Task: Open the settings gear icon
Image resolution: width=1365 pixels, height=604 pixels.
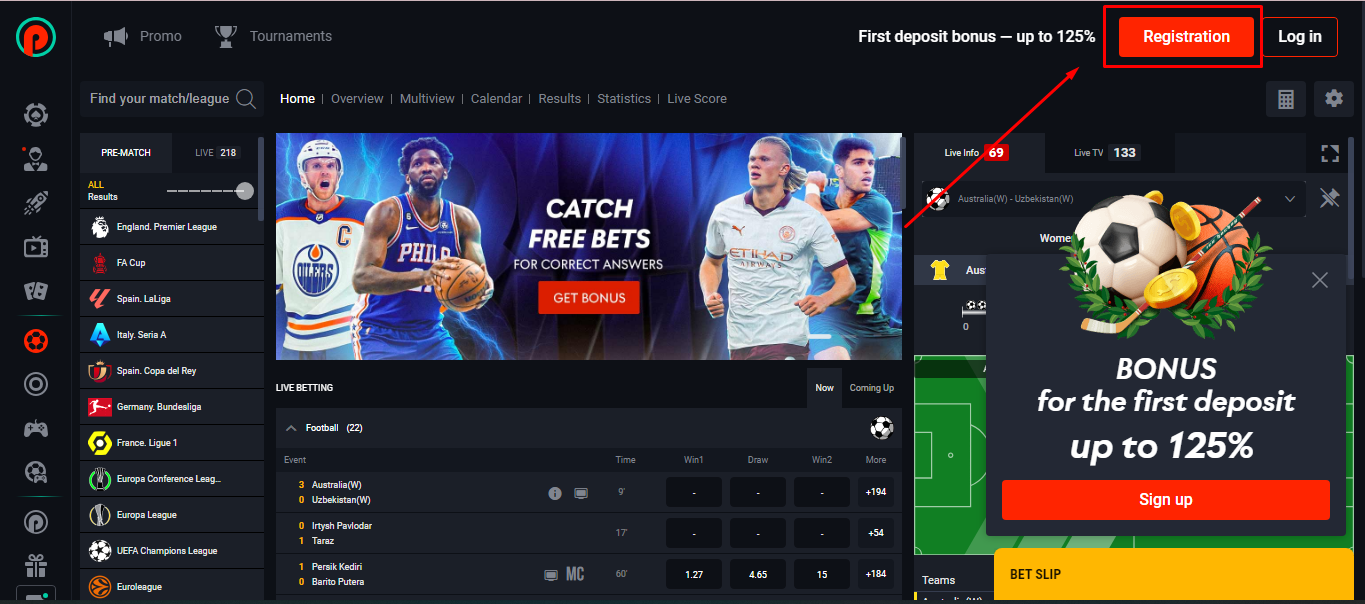Action: 1333,99
